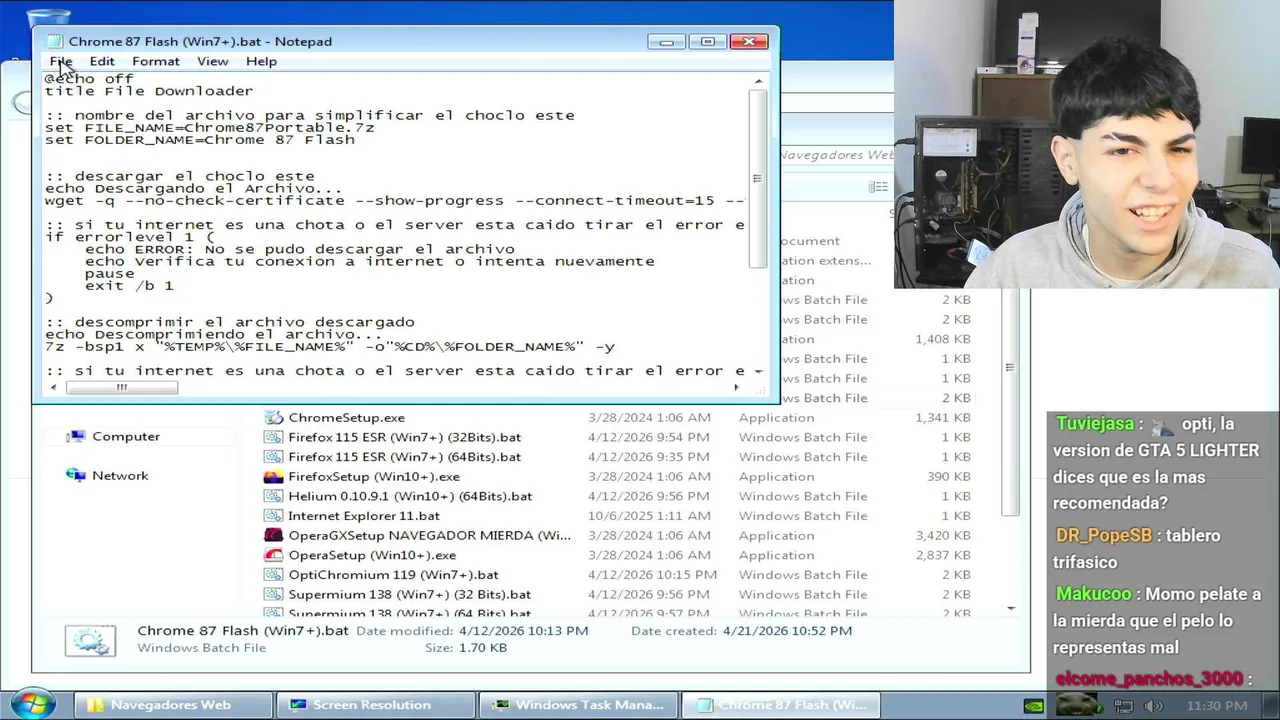Click the 11:30 PM taskbar clock
Image resolution: width=1280 pixels, height=720 pixels.
pyautogui.click(x=1216, y=705)
